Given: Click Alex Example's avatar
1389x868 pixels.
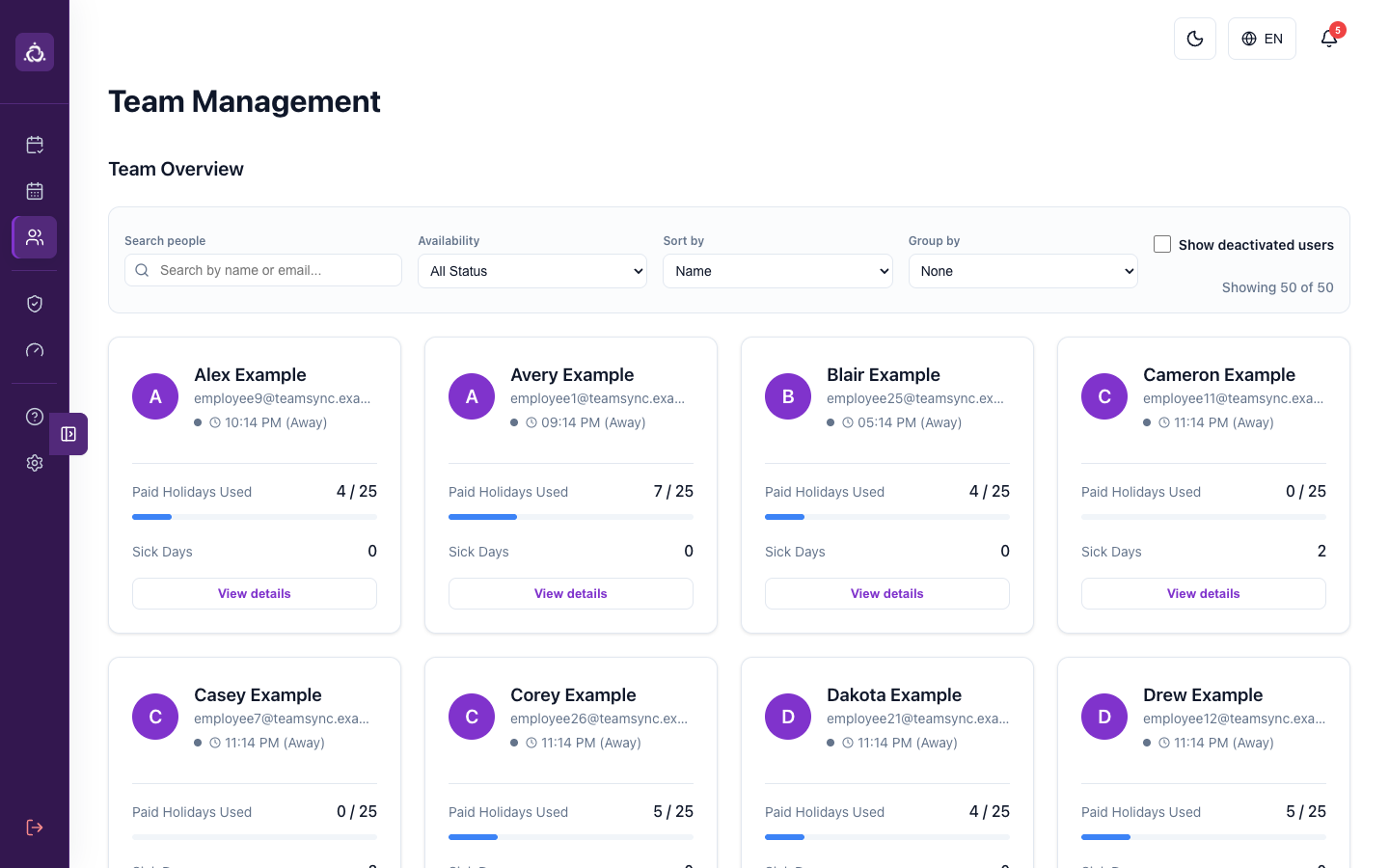Looking at the screenshot, I should 155,396.
